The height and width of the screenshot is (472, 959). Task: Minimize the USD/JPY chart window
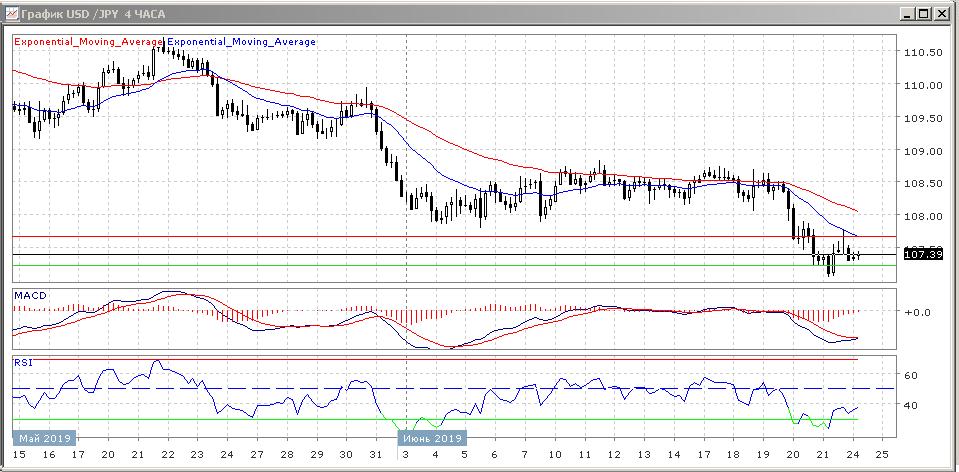click(x=907, y=14)
